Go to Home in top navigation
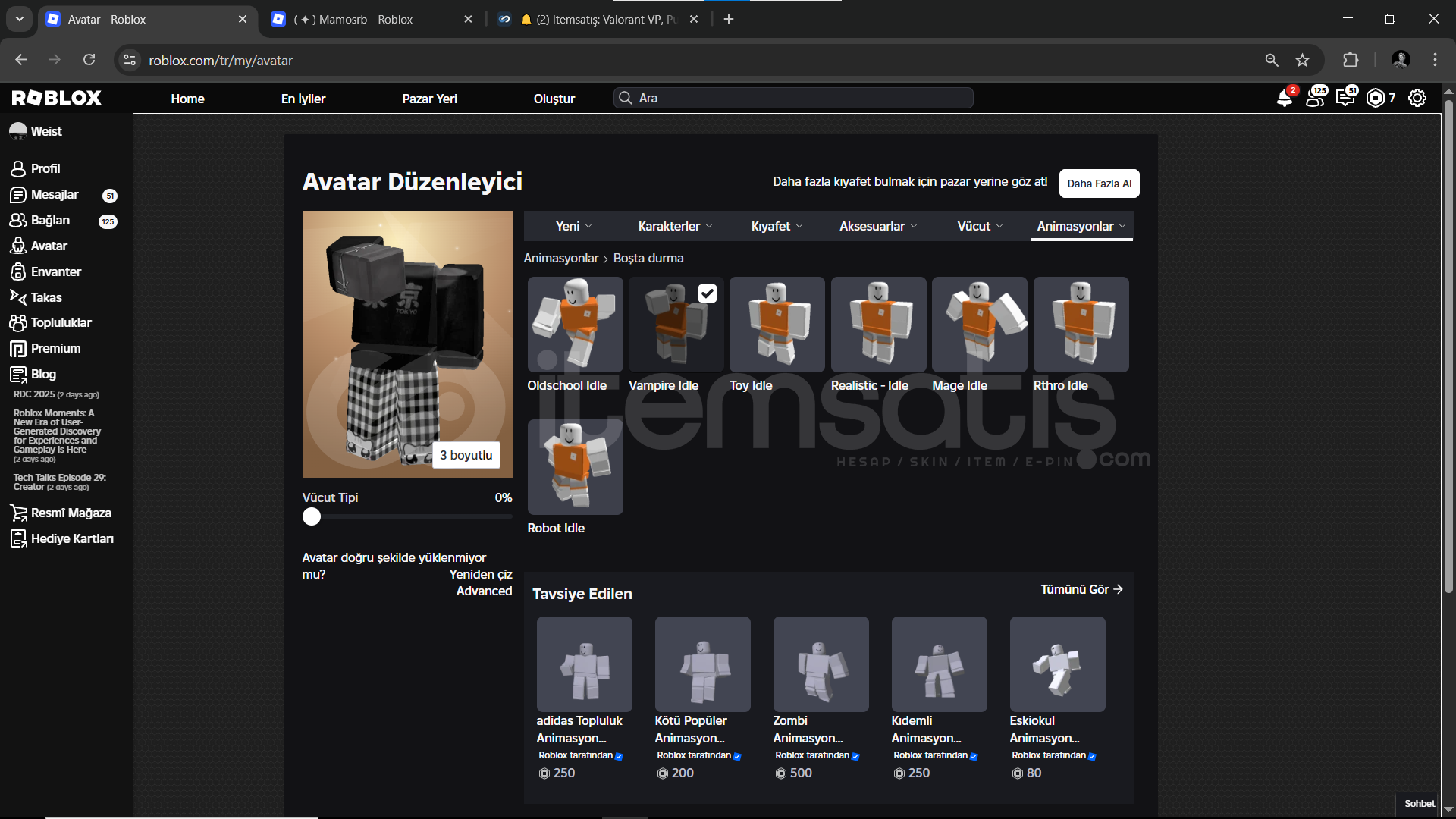1456x819 pixels. coord(187,99)
